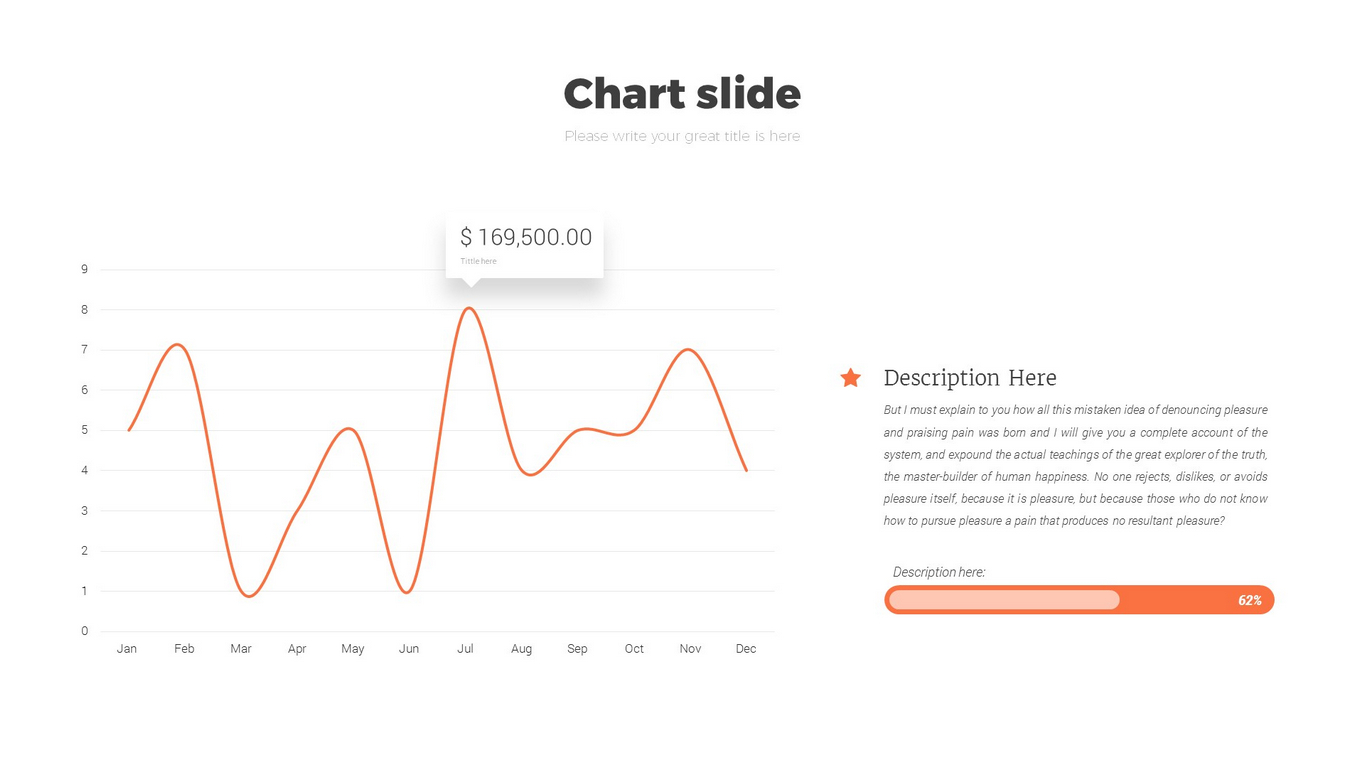This screenshot has width=1365, height=768.
Task: Click the Dec label on the x-axis
Action: 746,649
